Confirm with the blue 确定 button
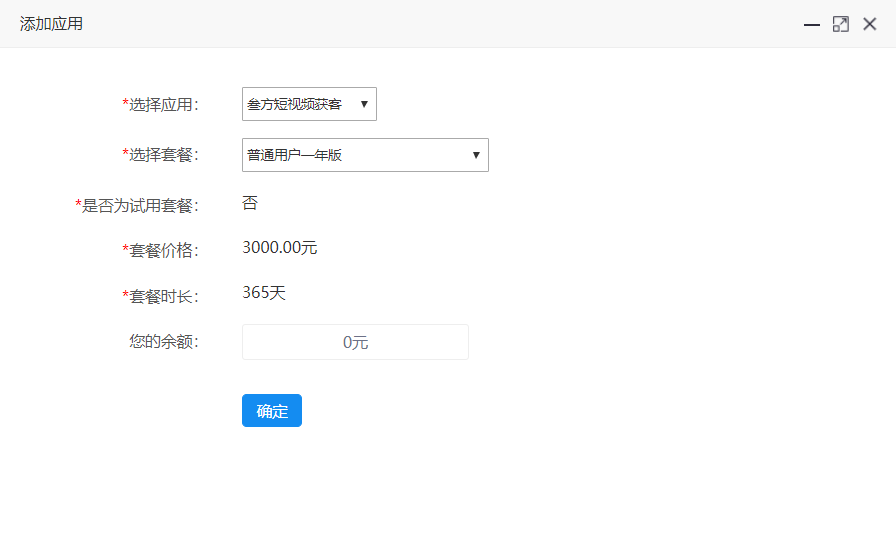896x558 pixels. [272, 410]
